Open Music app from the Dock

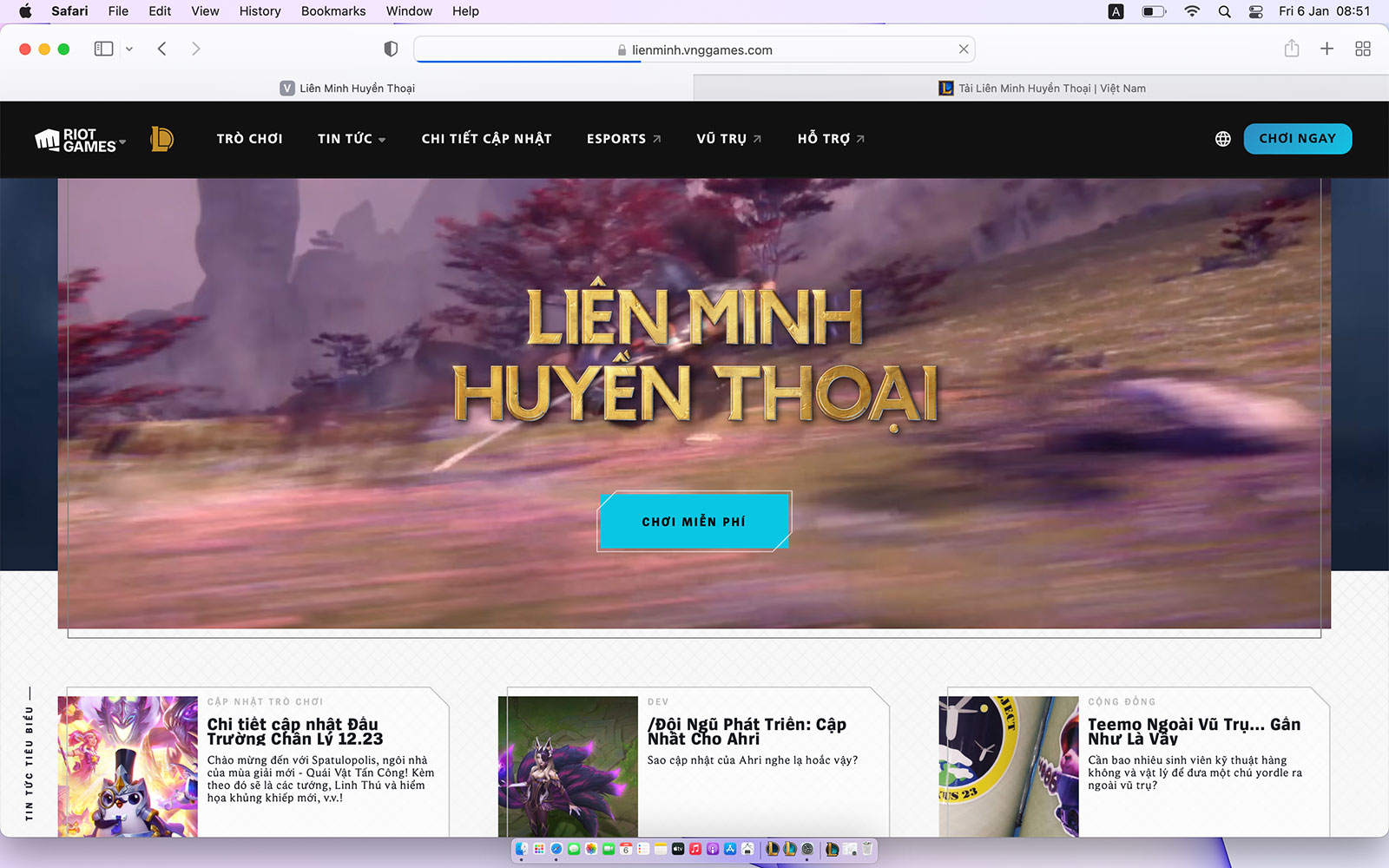pyautogui.click(x=695, y=849)
